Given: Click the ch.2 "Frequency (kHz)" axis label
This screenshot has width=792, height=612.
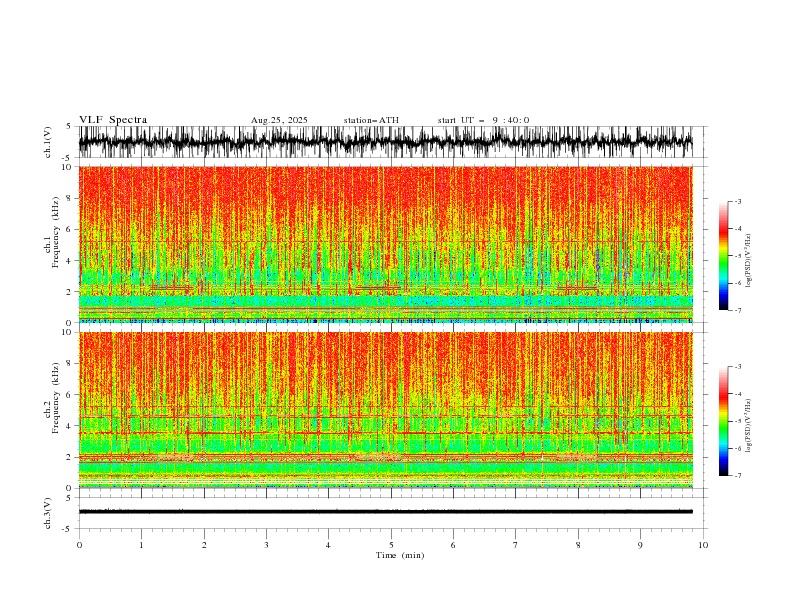Looking at the screenshot, I should tap(56, 398).
